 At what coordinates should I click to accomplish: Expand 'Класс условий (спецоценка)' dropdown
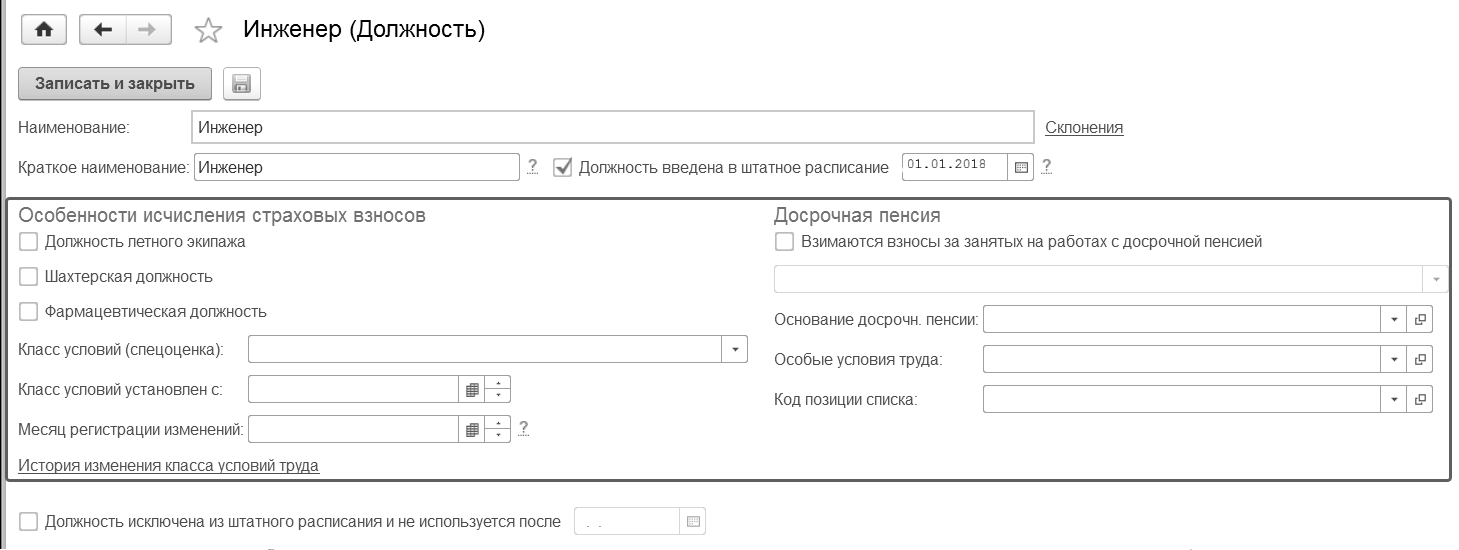(735, 349)
